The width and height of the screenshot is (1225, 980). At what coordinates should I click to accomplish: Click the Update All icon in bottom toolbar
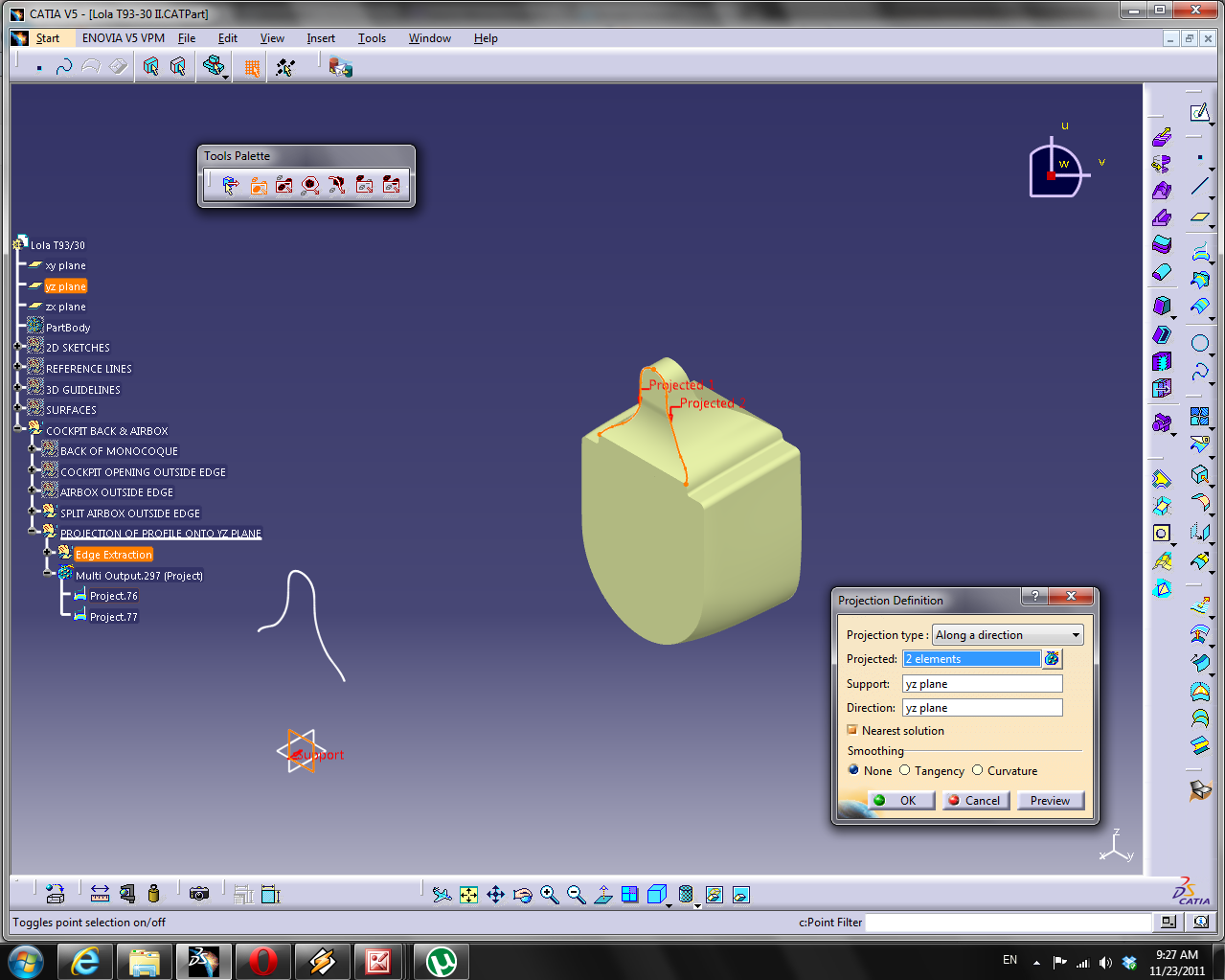point(55,894)
